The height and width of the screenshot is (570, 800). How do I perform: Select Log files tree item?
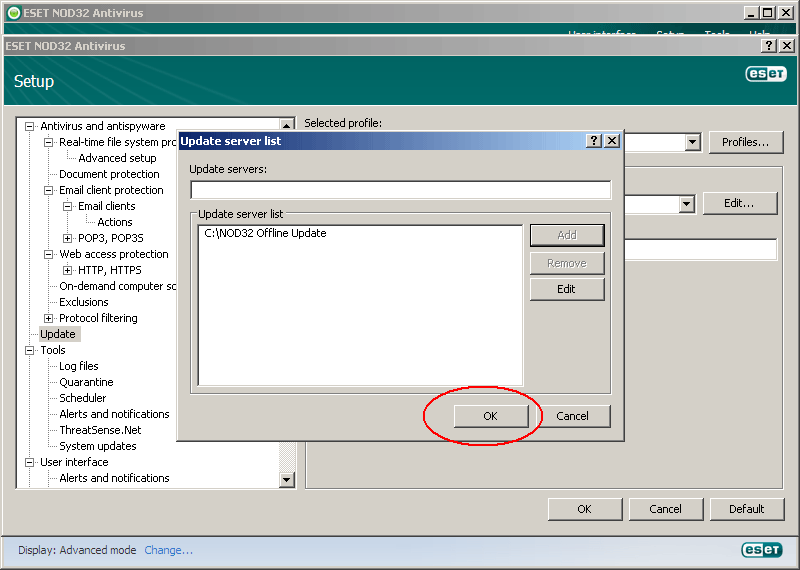tap(79, 366)
